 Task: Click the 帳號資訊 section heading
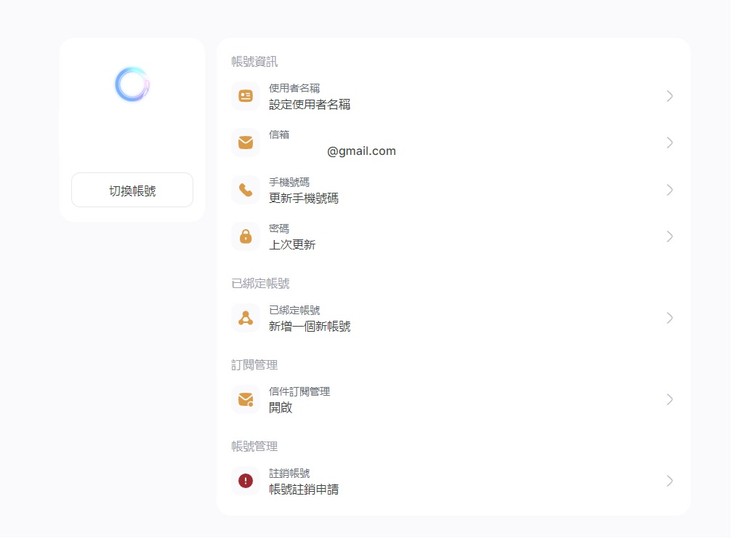click(x=254, y=62)
